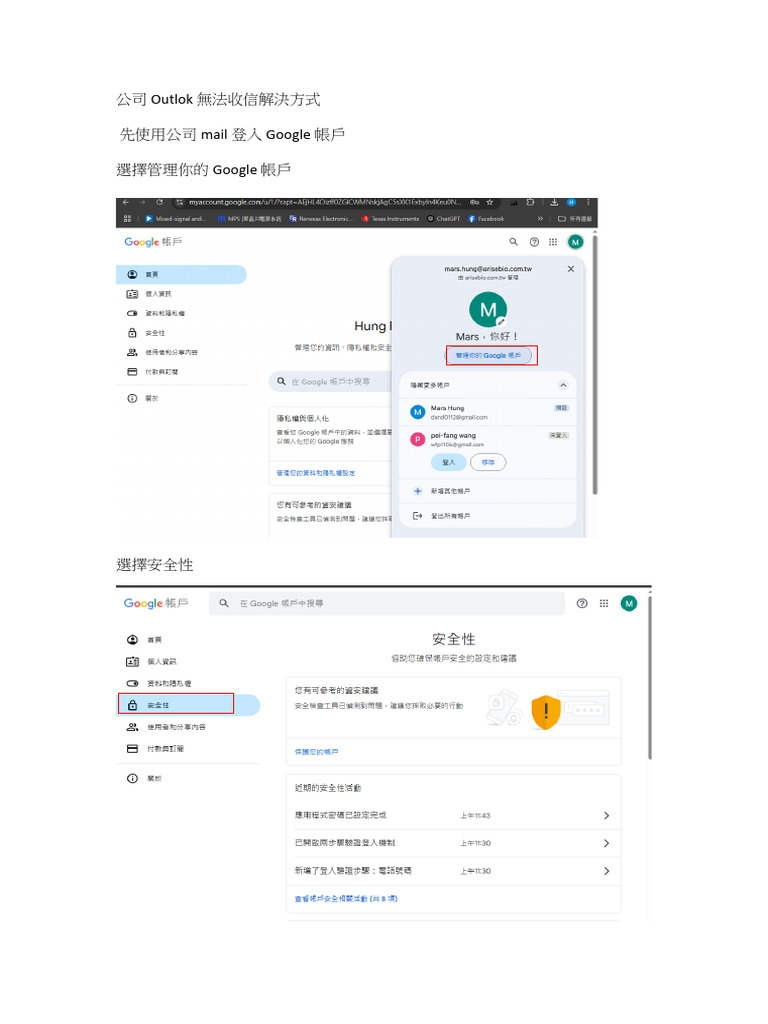Open the app password set 11:43 activity
This screenshot has height=1024, width=768.
point(453,816)
